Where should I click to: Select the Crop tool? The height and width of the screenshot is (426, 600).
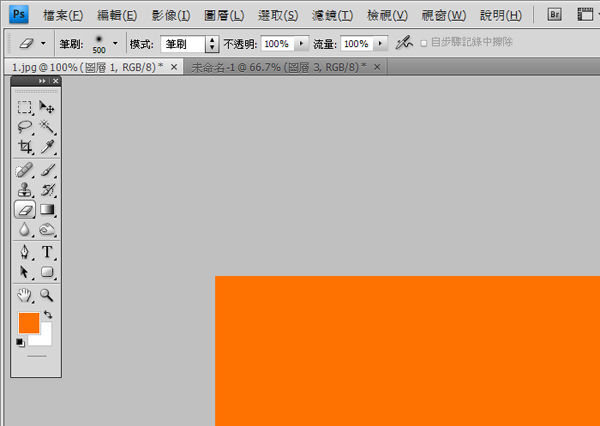pyautogui.click(x=24, y=147)
